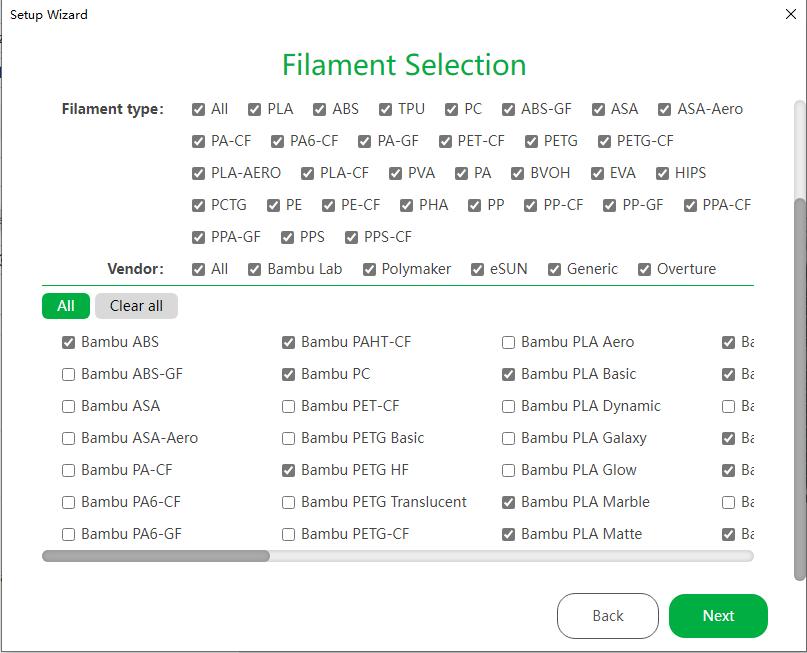Toggle eSUN vendor checkbox

click(x=477, y=270)
